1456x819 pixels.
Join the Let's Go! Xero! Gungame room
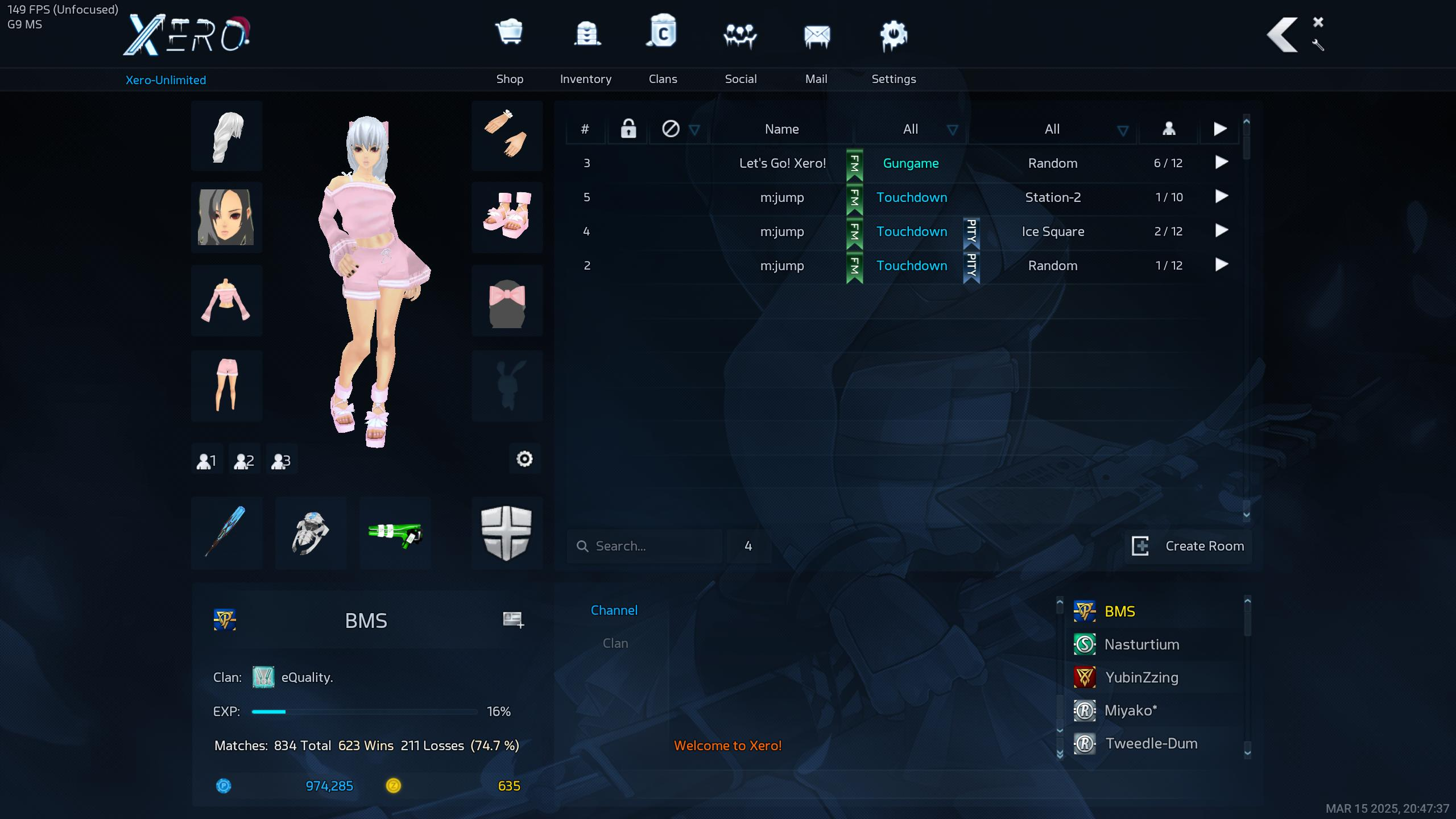[1221, 163]
